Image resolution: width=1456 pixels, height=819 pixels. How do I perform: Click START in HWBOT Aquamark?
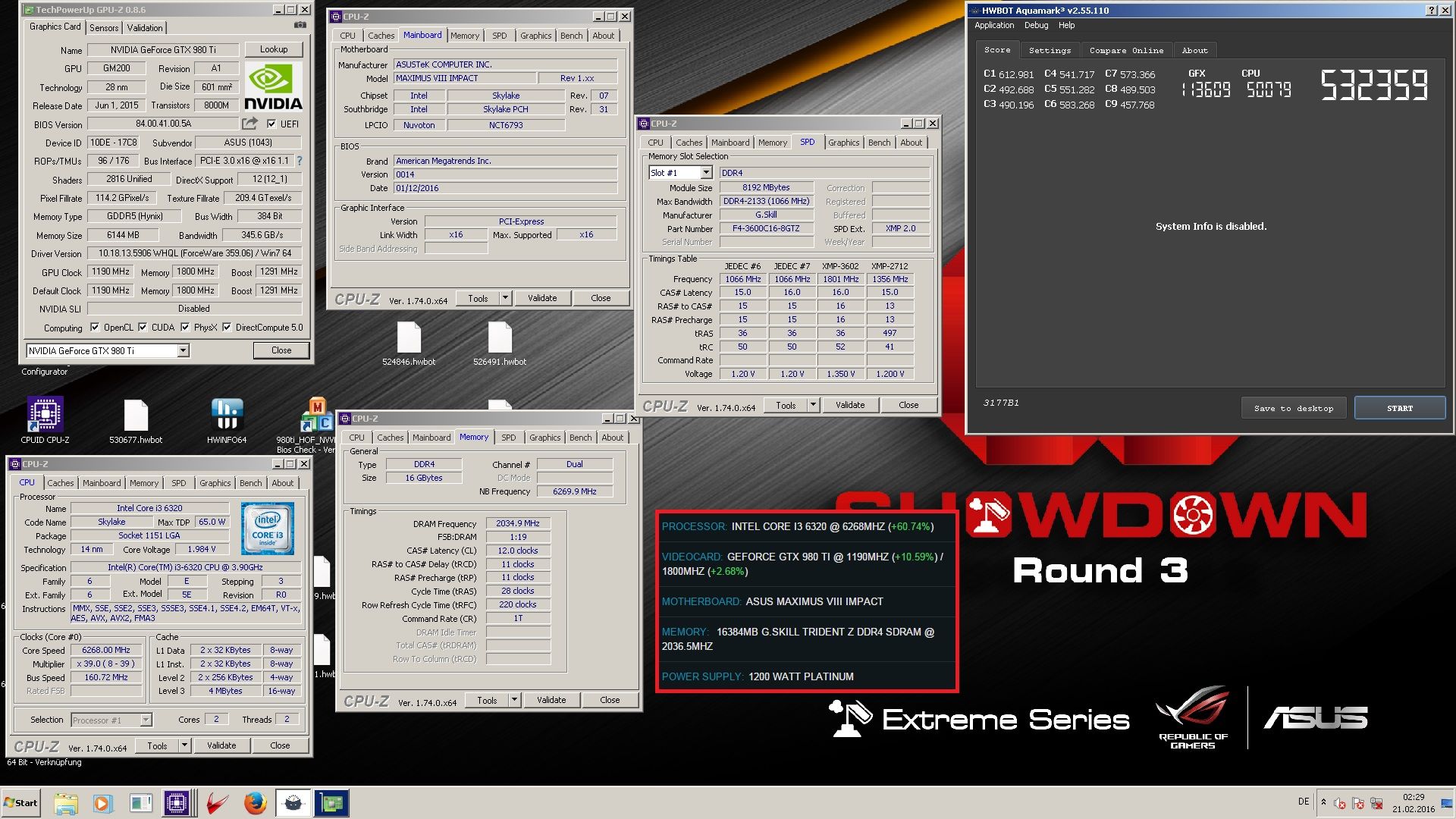click(1400, 408)
